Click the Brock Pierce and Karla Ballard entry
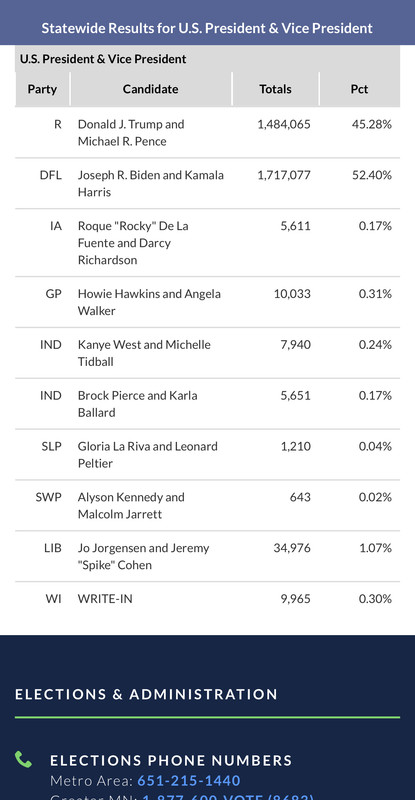 (x=137, y=404)
